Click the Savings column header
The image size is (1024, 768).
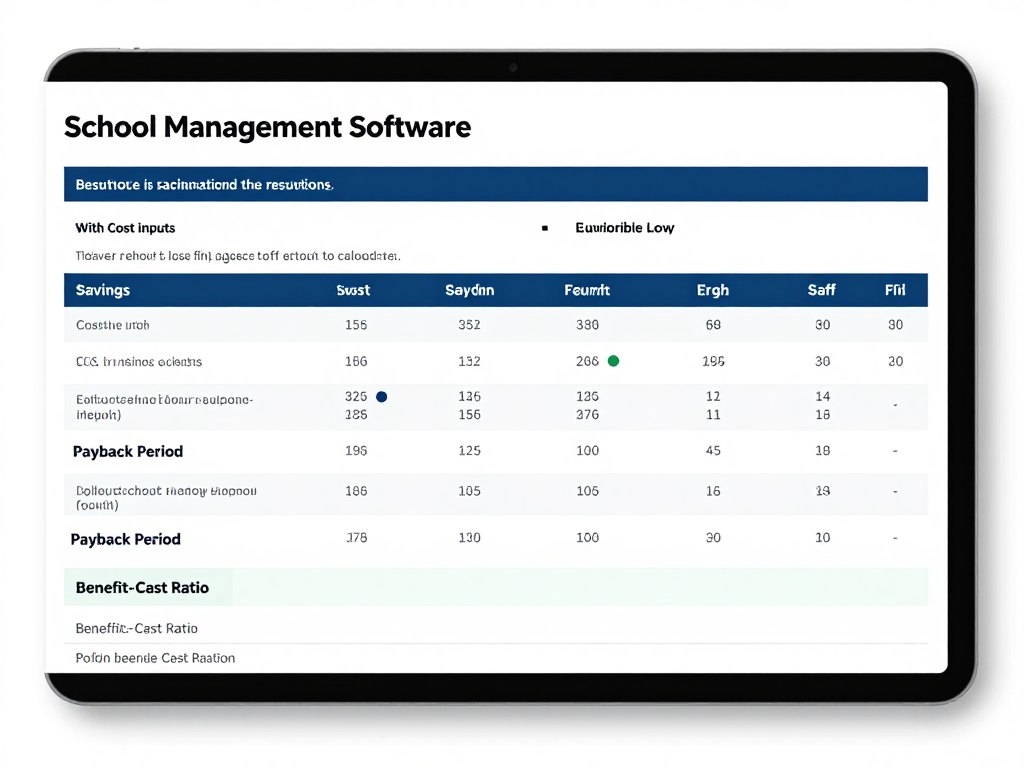click(x=103, y=290)
